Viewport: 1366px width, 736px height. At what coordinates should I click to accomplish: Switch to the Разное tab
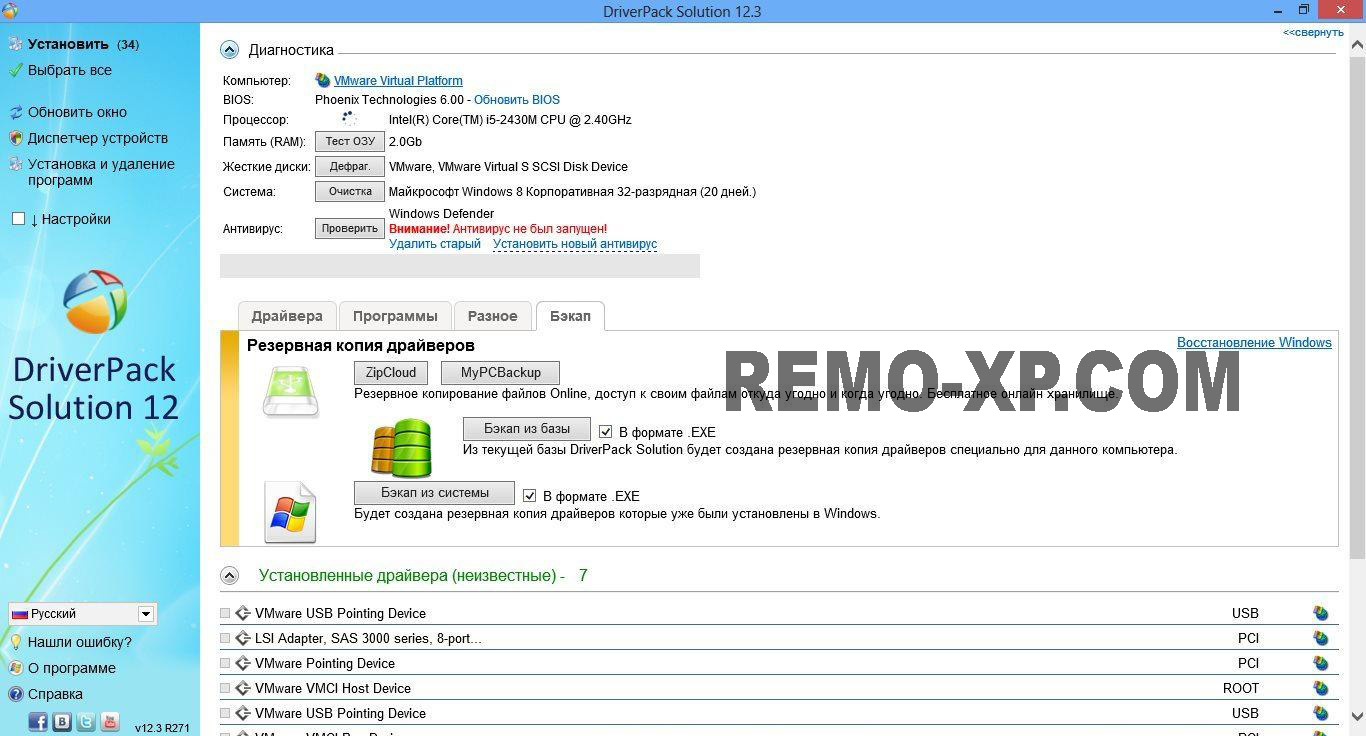pyautogui.click(x=493, y=316)
